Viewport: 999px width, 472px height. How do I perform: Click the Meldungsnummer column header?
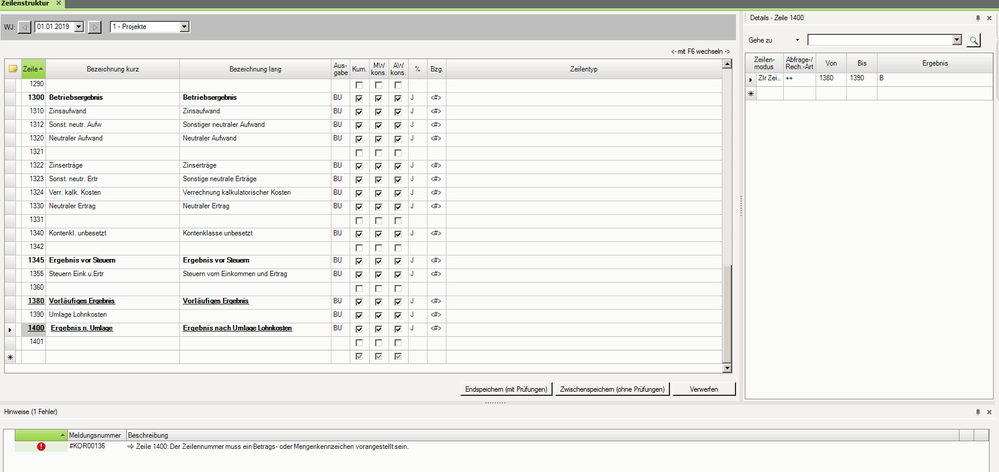pos(96,435)
